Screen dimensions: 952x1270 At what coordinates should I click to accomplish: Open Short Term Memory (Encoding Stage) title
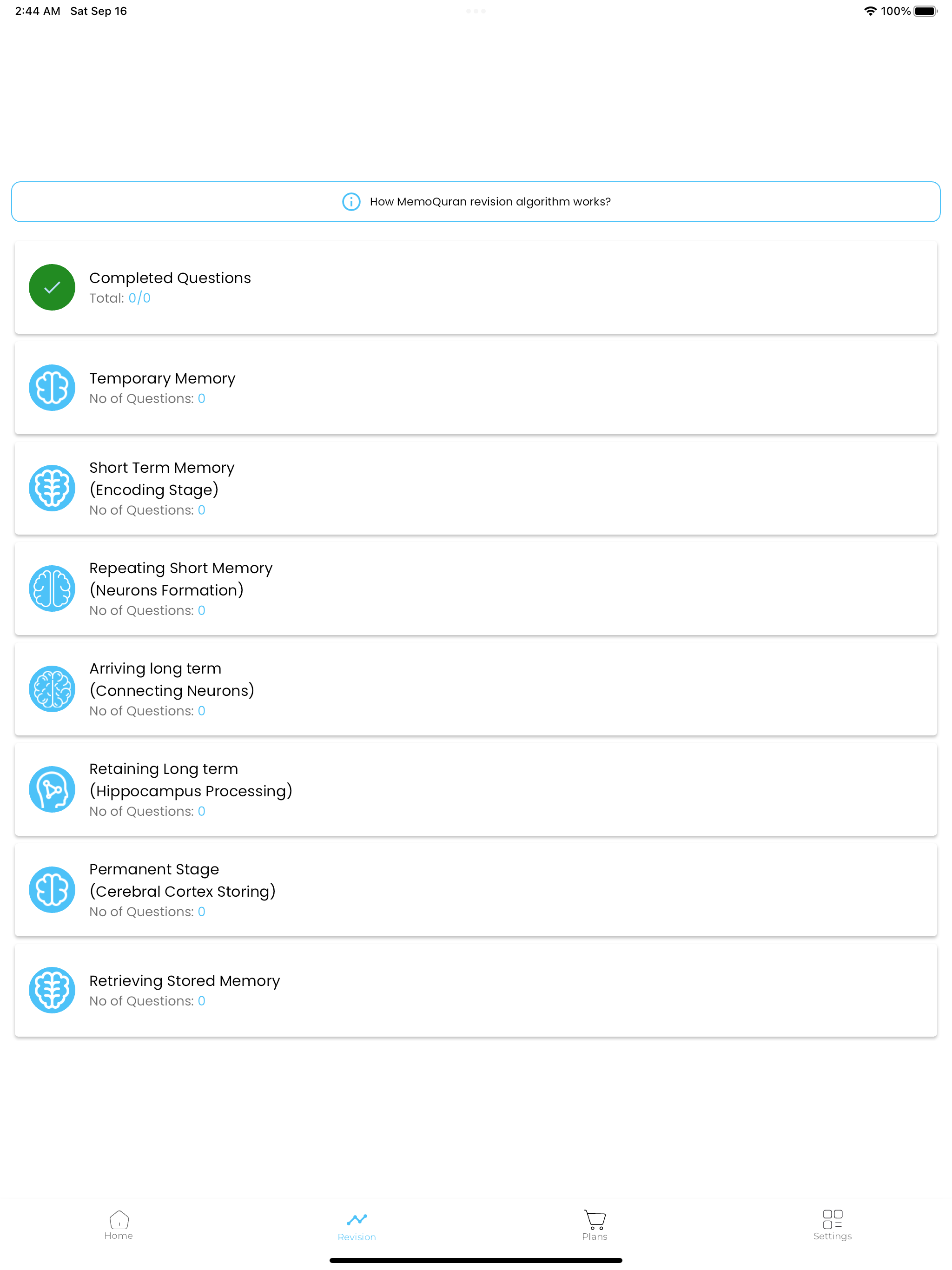(x=162, y=478)
